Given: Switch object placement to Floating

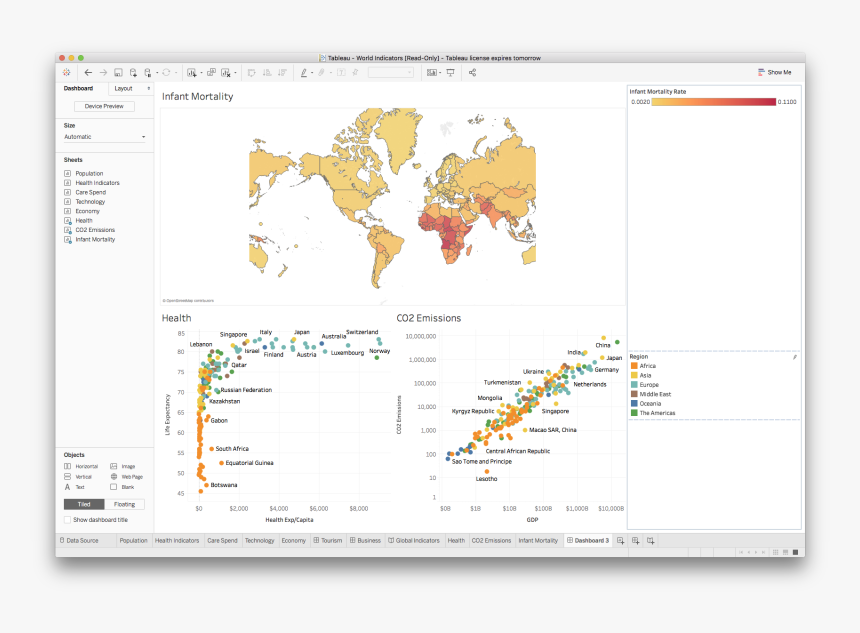Looking at the screenshot, I should (125, 505).
